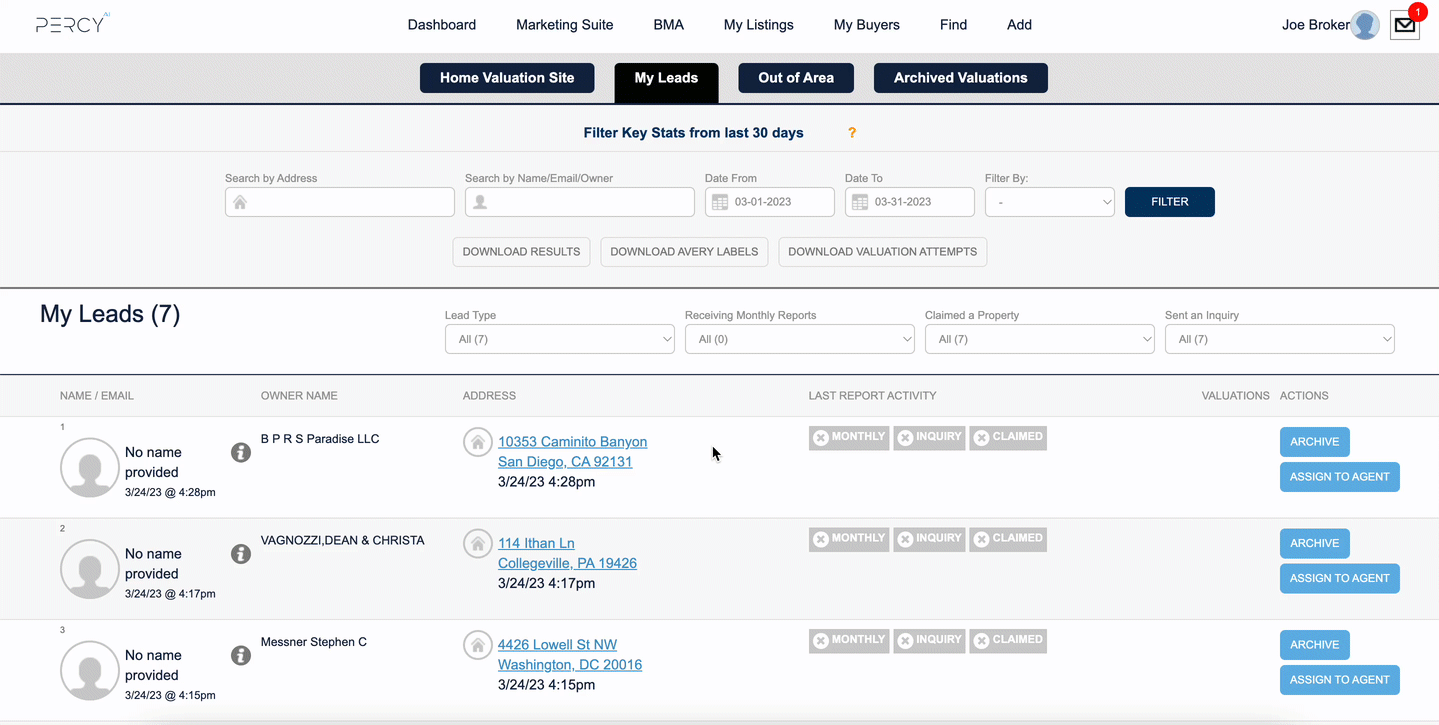Open 10353 Caminito Banyon address link
Viewport: 1439px width, 725px height.
click(x=572, y=452)
